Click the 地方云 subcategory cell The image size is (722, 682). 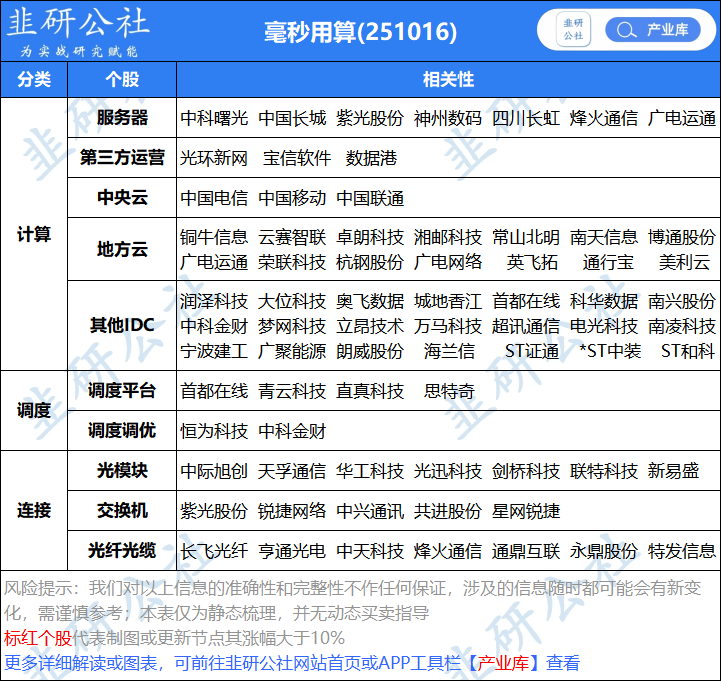point(122,249)
